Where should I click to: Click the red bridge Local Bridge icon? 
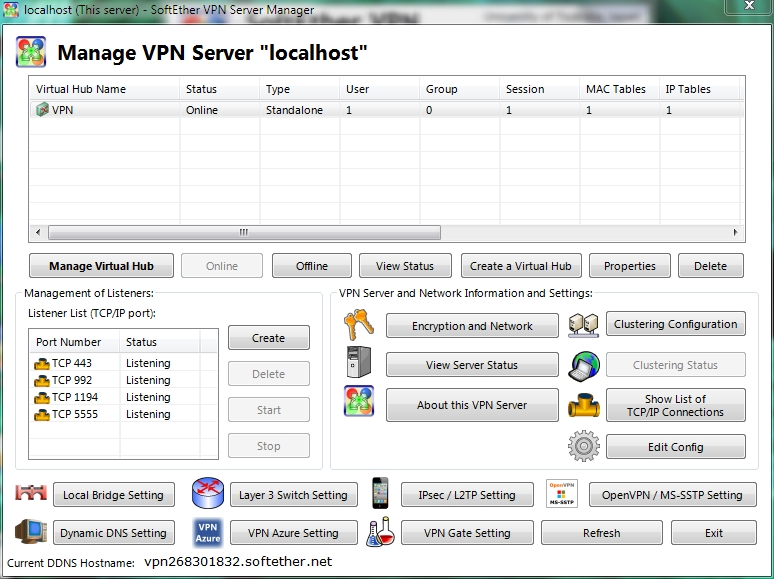[x=31, y=493]
